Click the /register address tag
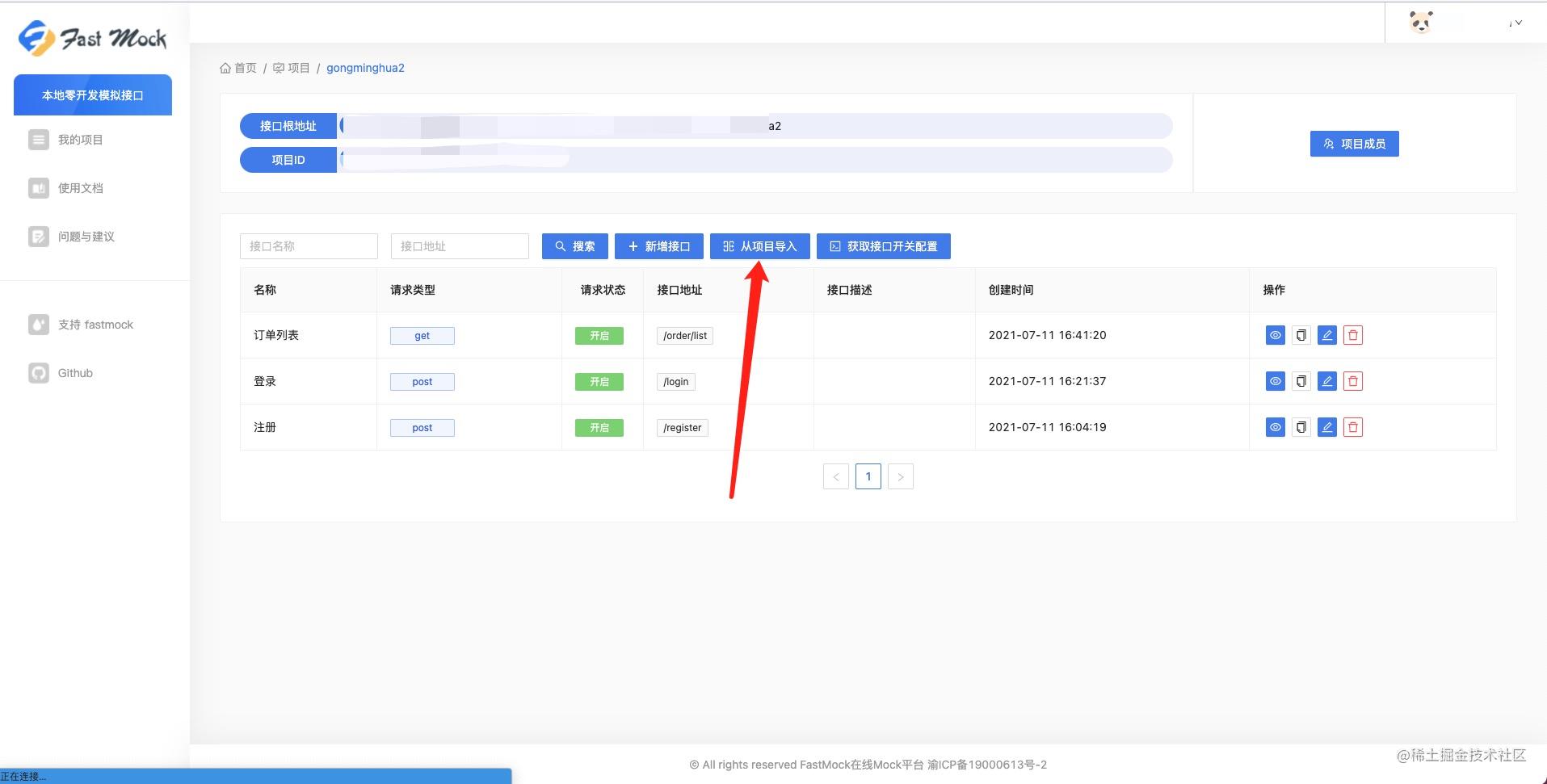Screen dimensions: 1547x784 [x=683, y=428]
